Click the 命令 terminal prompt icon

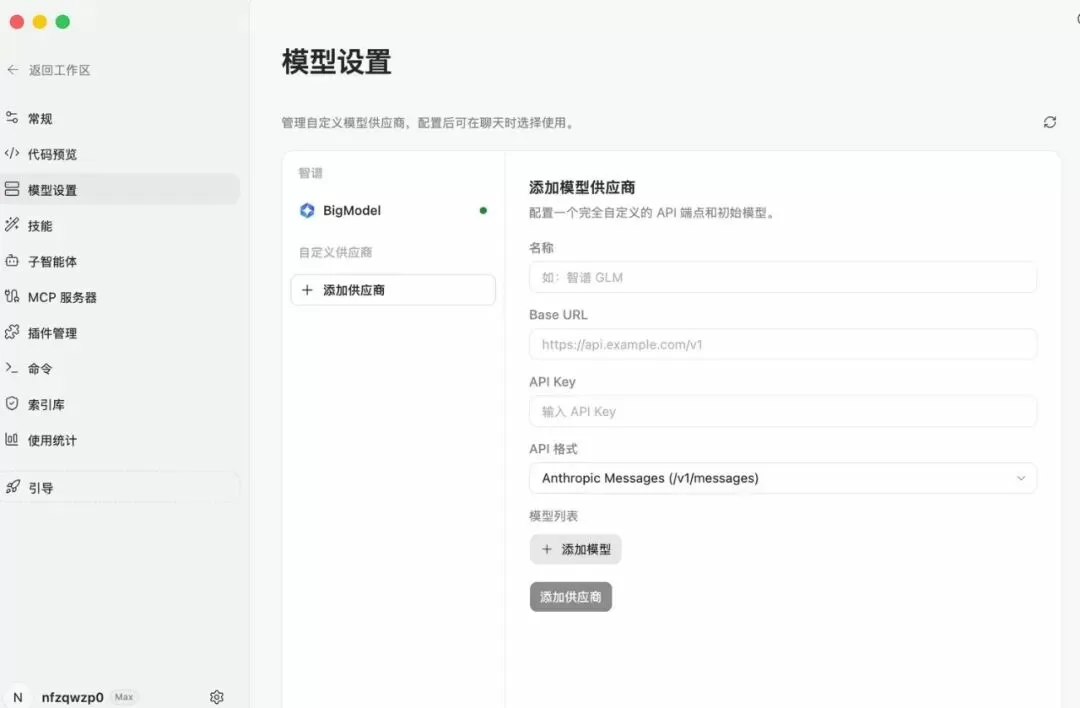[x=12, y=368]
